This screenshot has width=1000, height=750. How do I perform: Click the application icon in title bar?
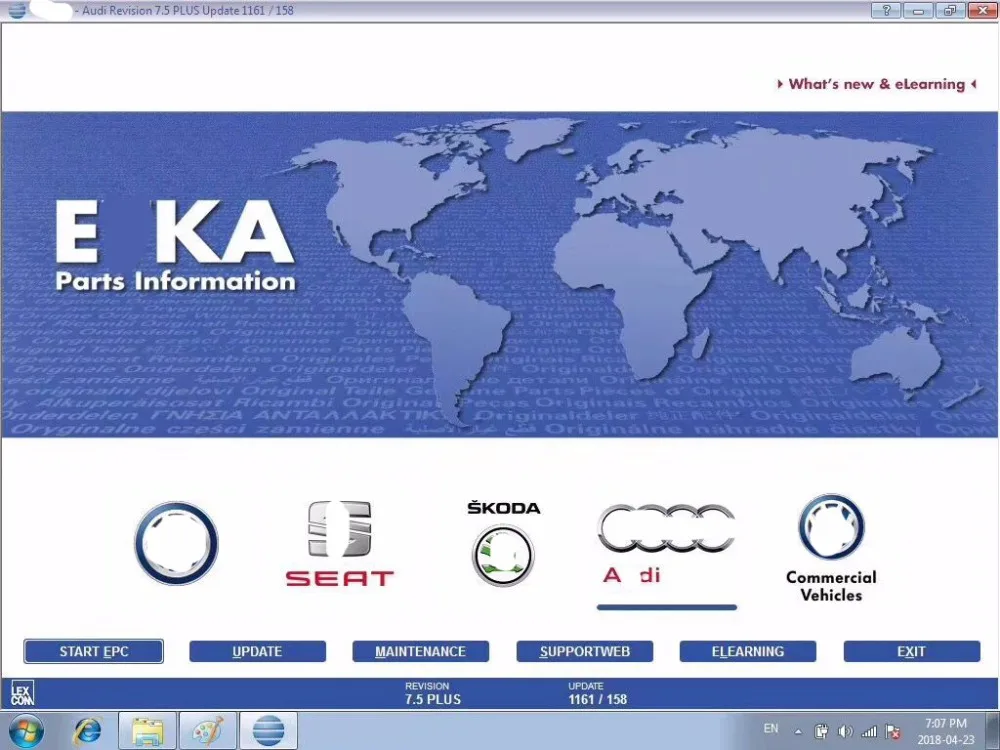[x=16, y=10]
